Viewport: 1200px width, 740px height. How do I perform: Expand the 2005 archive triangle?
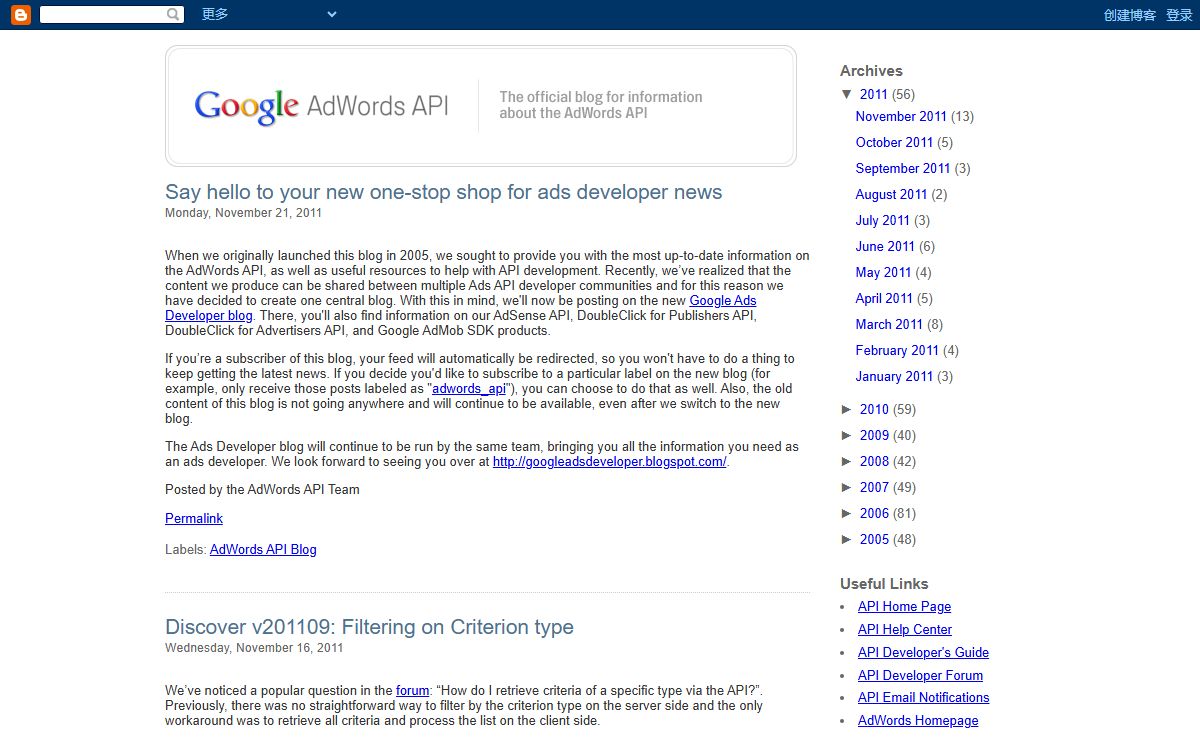(847, 539)
